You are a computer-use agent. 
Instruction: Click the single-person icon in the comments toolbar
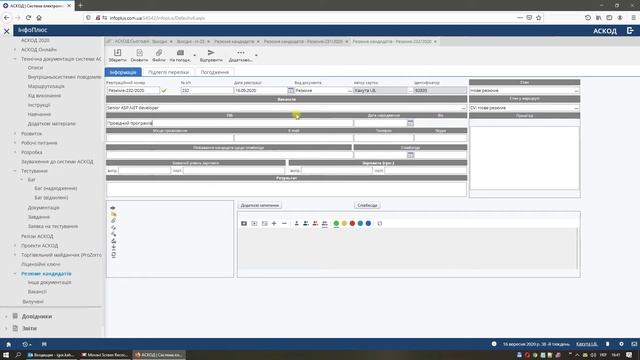pos(296,223)
